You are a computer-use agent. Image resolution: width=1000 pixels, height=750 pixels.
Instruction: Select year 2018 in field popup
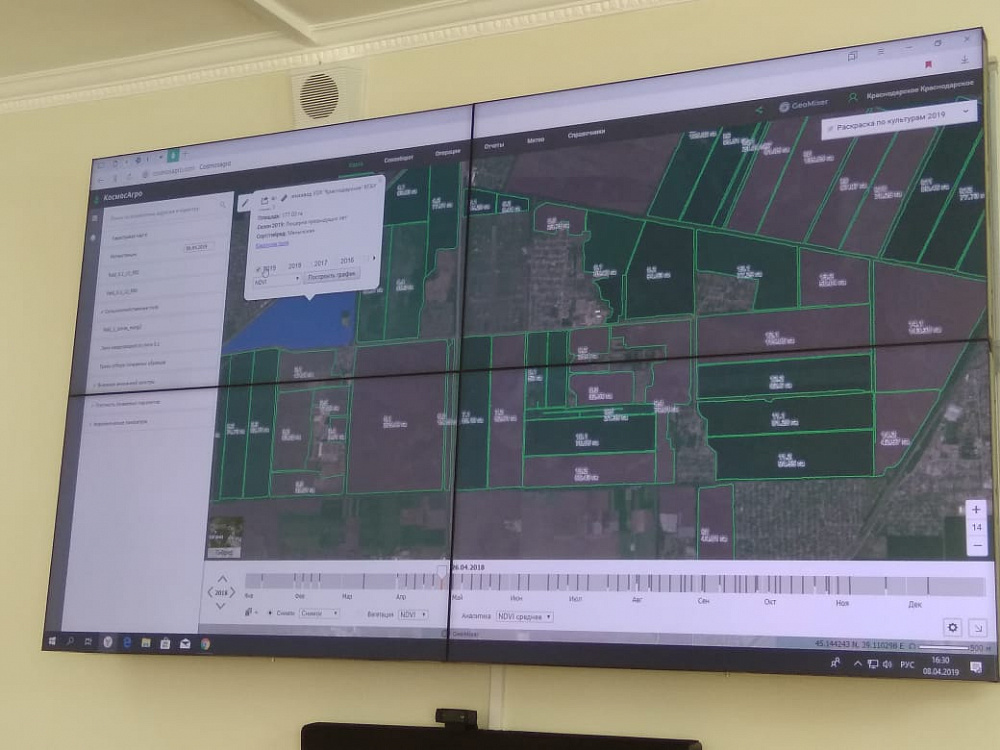point(294,265)
